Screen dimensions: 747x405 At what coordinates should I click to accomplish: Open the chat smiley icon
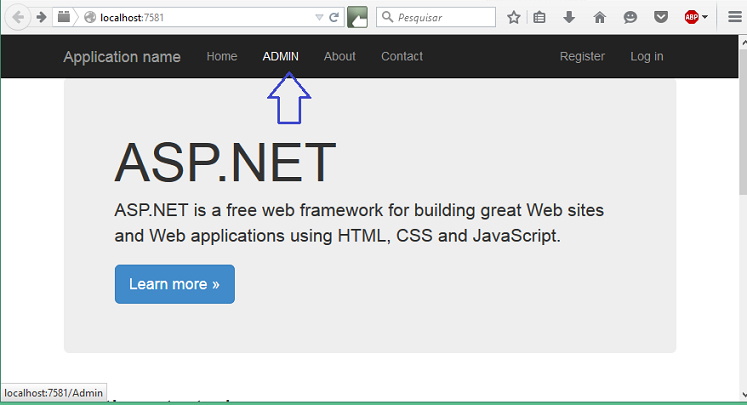[x=630, y=18]
